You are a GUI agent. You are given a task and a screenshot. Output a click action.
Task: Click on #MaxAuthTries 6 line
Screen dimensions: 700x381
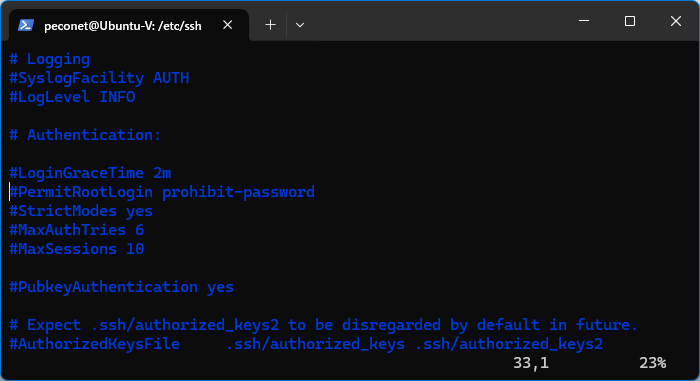point(77,230)
